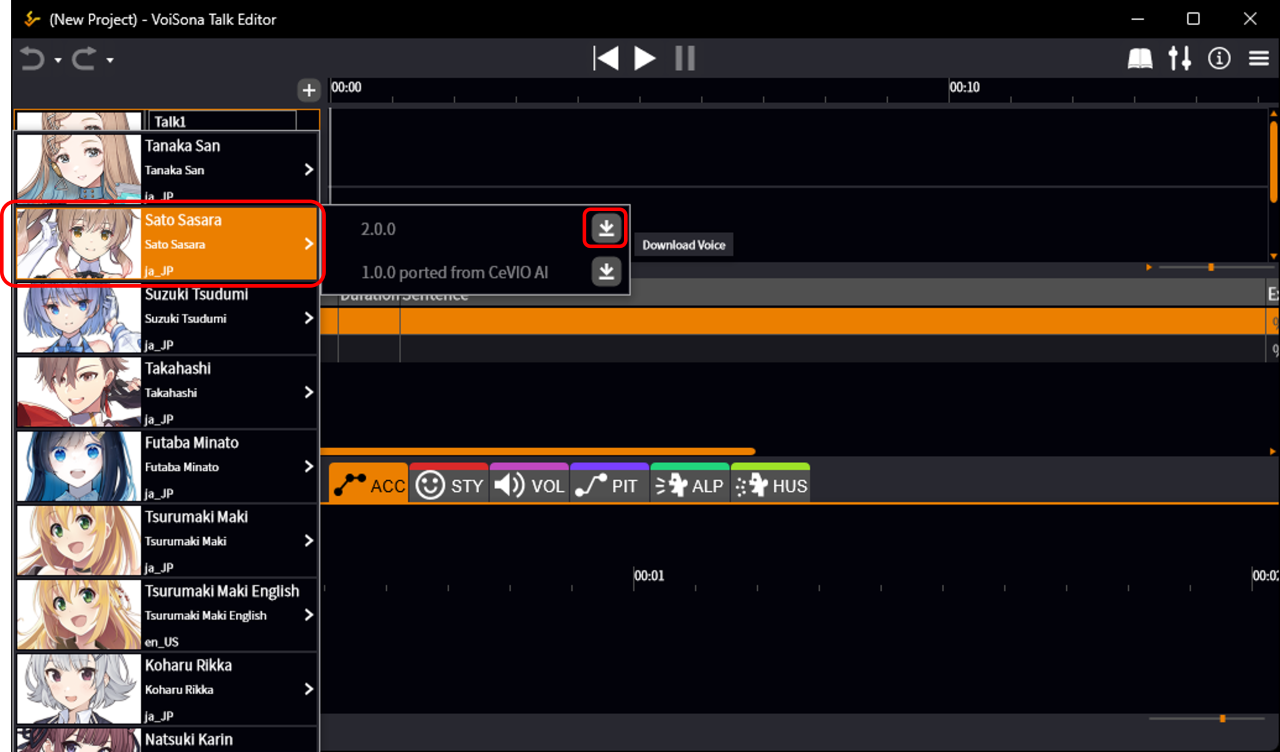Screen dimensions: 1280x752
Task: Expand Tsurumaki Maki ja_JP voice chevron
Action: (x=309, y=540)
